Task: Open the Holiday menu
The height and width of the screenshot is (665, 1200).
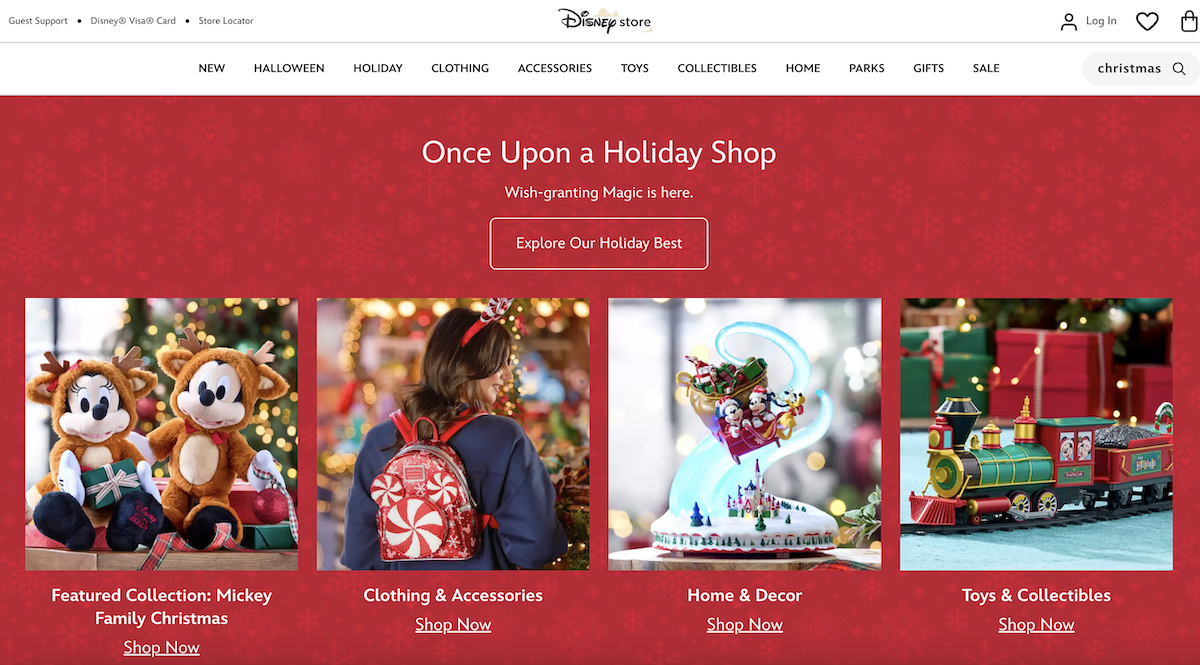Action: pyautogui.click(x=378, y=68)
